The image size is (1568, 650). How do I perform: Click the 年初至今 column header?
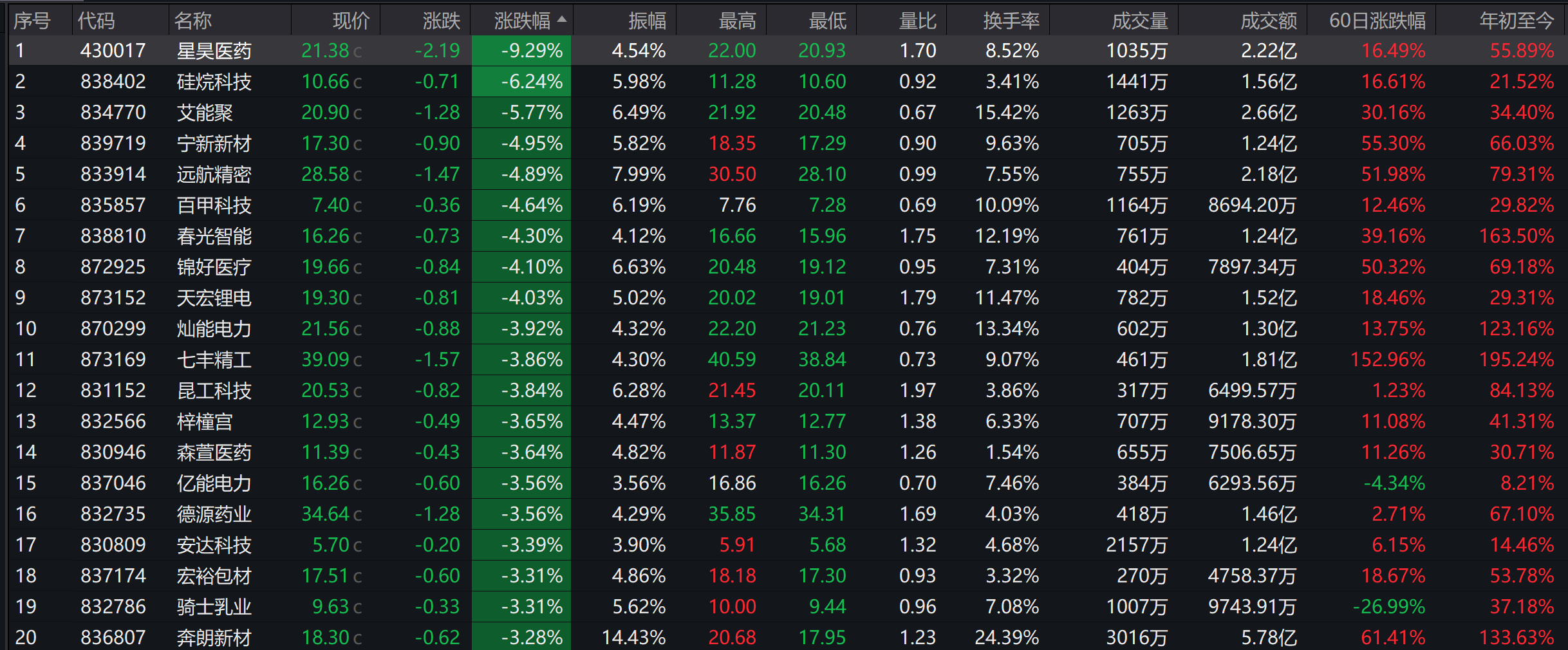pyautogui.click(x=1517, y=21)
